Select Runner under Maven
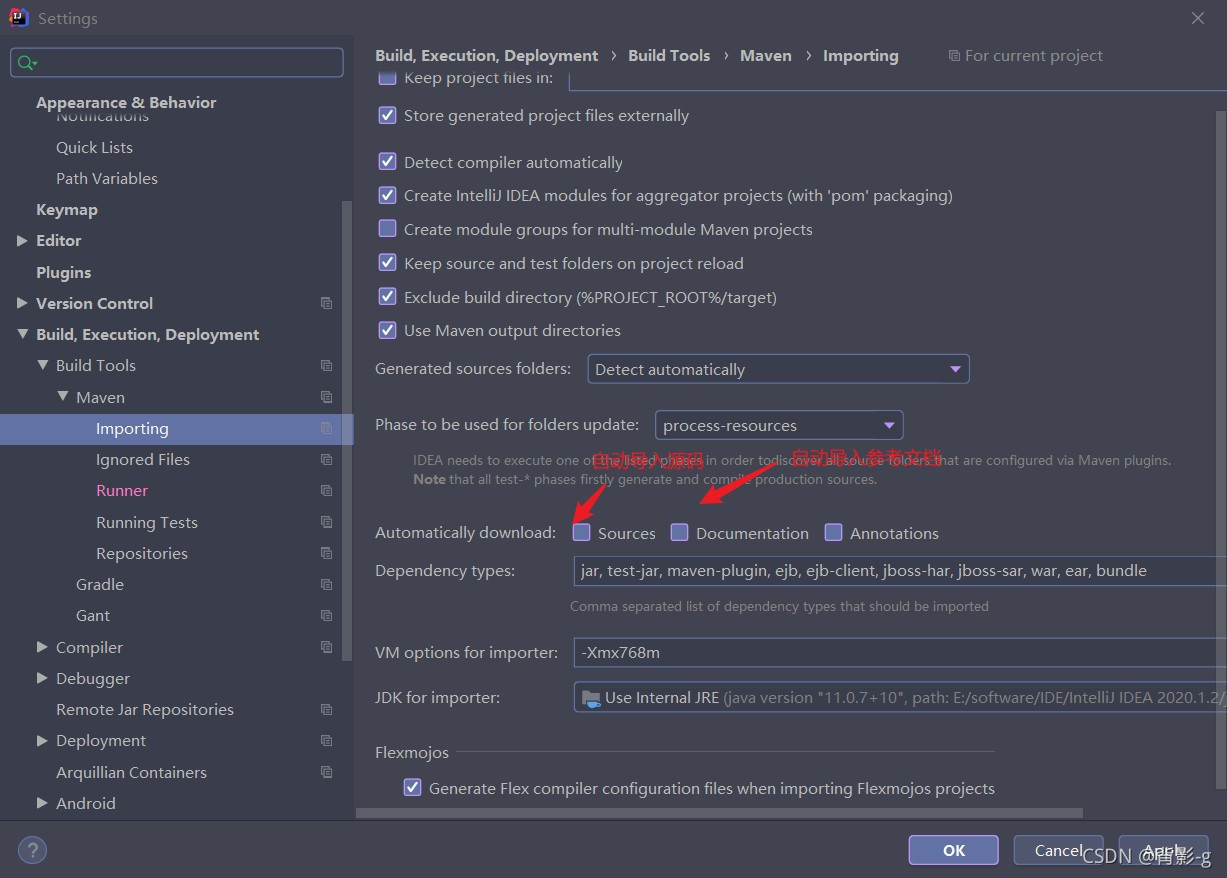 click(122, 490)
